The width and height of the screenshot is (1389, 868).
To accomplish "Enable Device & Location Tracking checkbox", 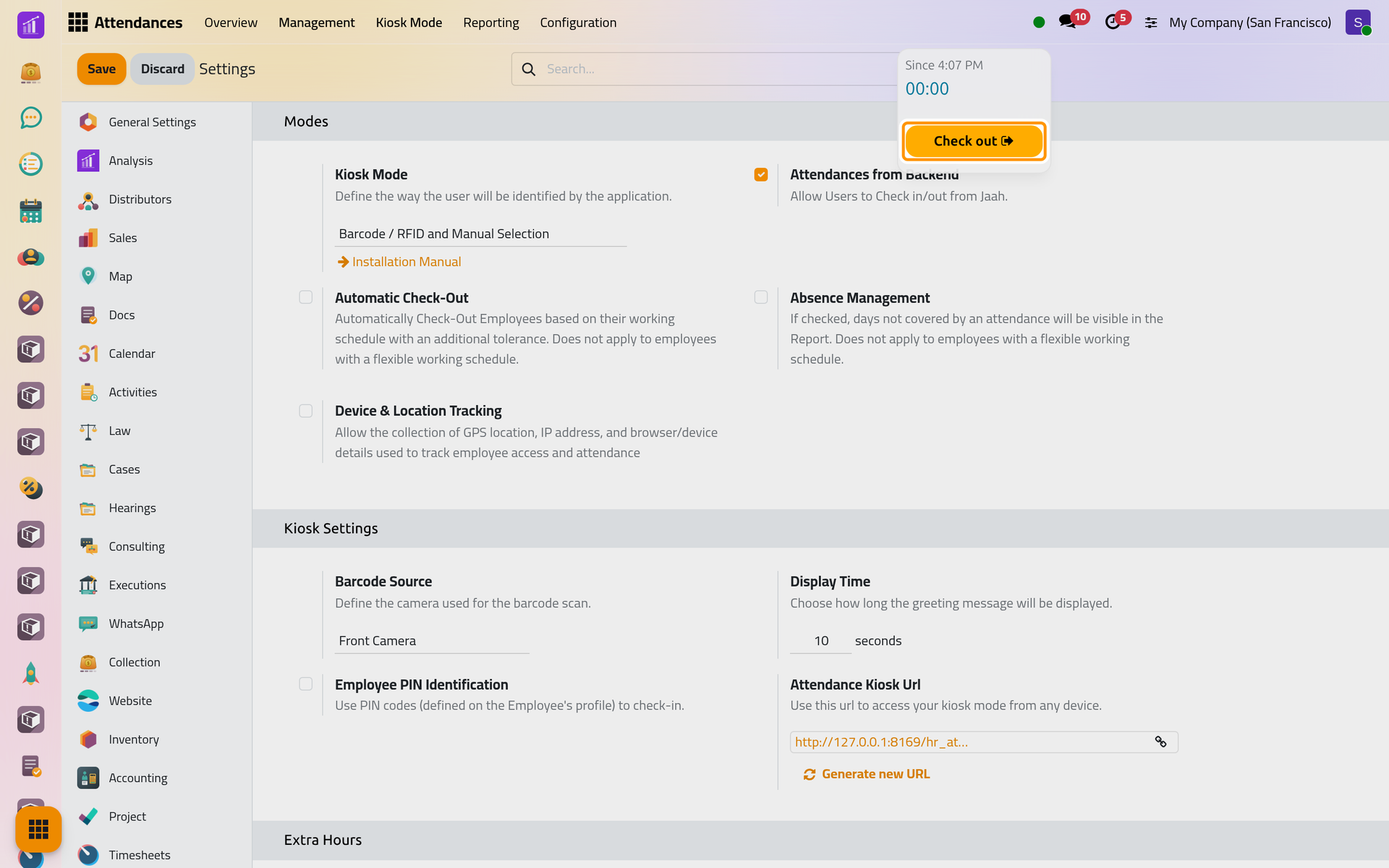I will pos(306,411).
